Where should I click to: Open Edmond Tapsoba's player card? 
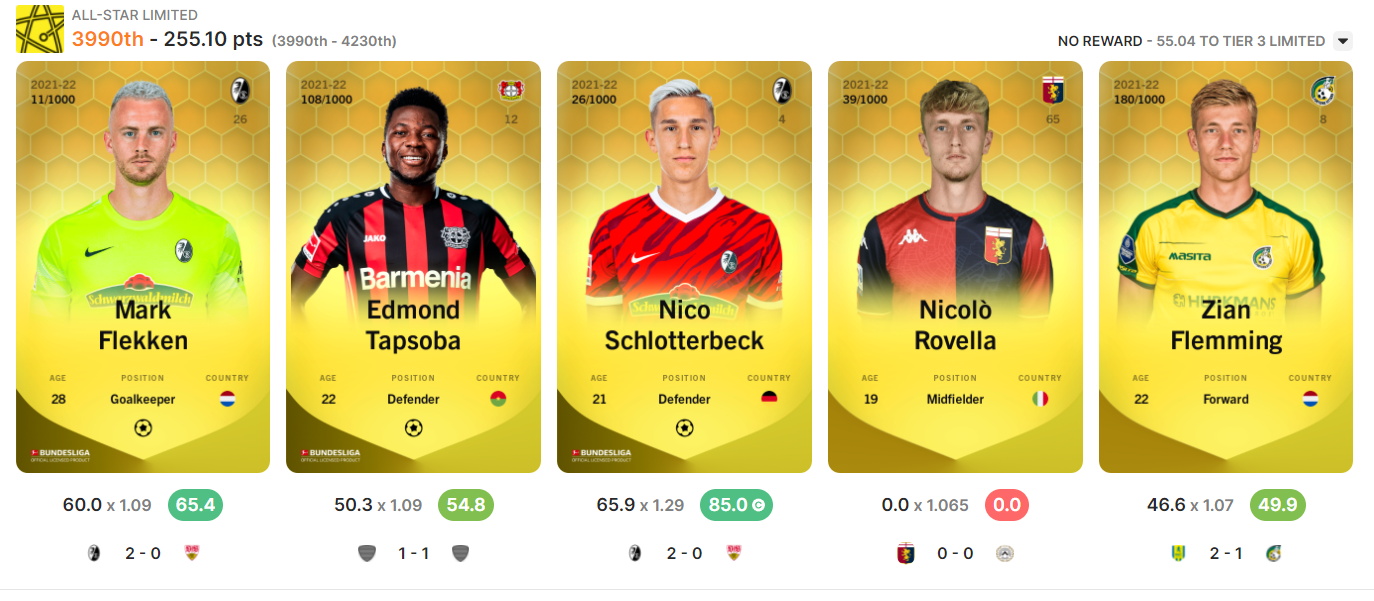pos(414,267)
